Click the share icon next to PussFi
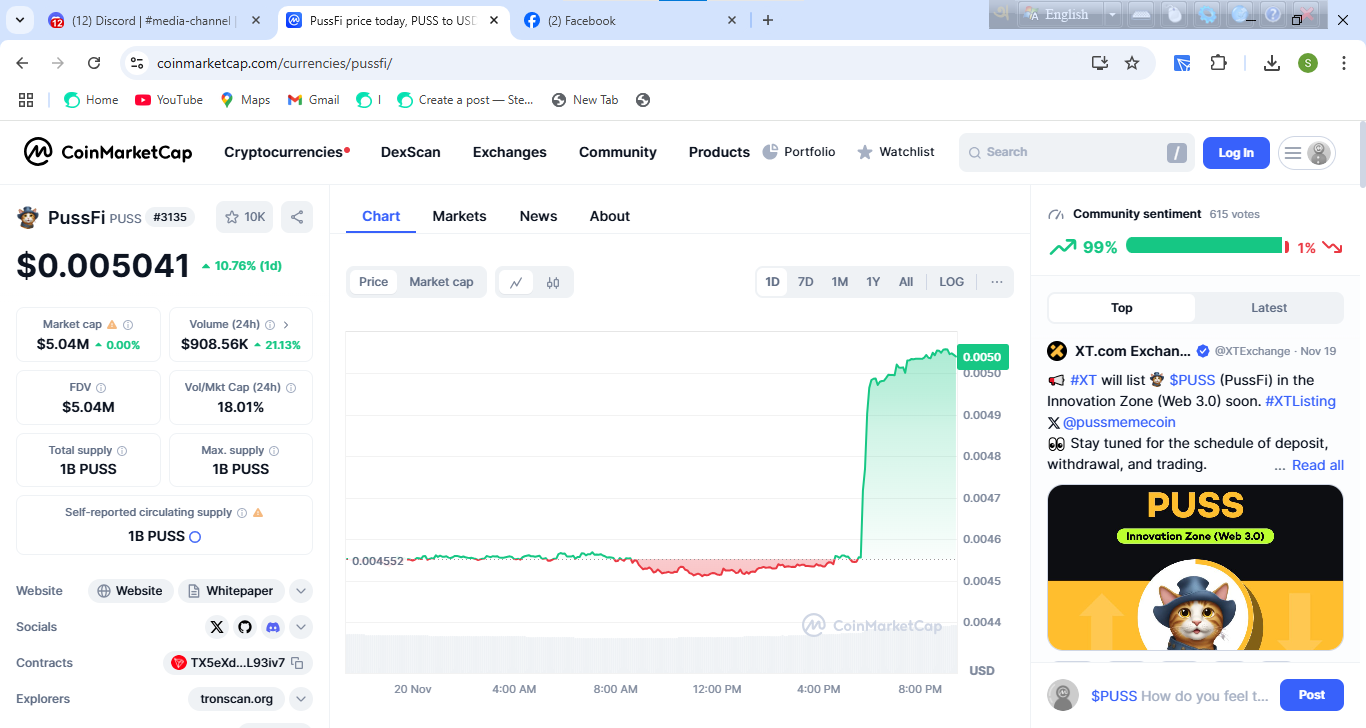This screenshot has height=728, width=1366. (x=296, y=217)
